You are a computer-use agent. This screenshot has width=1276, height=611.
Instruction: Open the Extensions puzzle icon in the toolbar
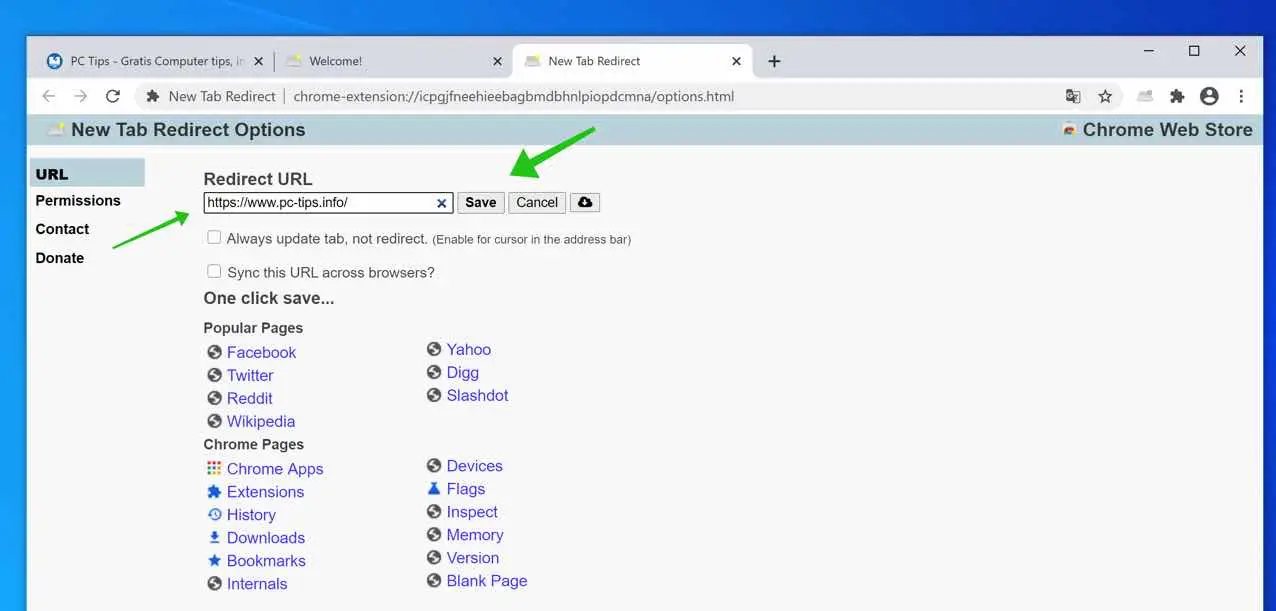[1177, 96]
